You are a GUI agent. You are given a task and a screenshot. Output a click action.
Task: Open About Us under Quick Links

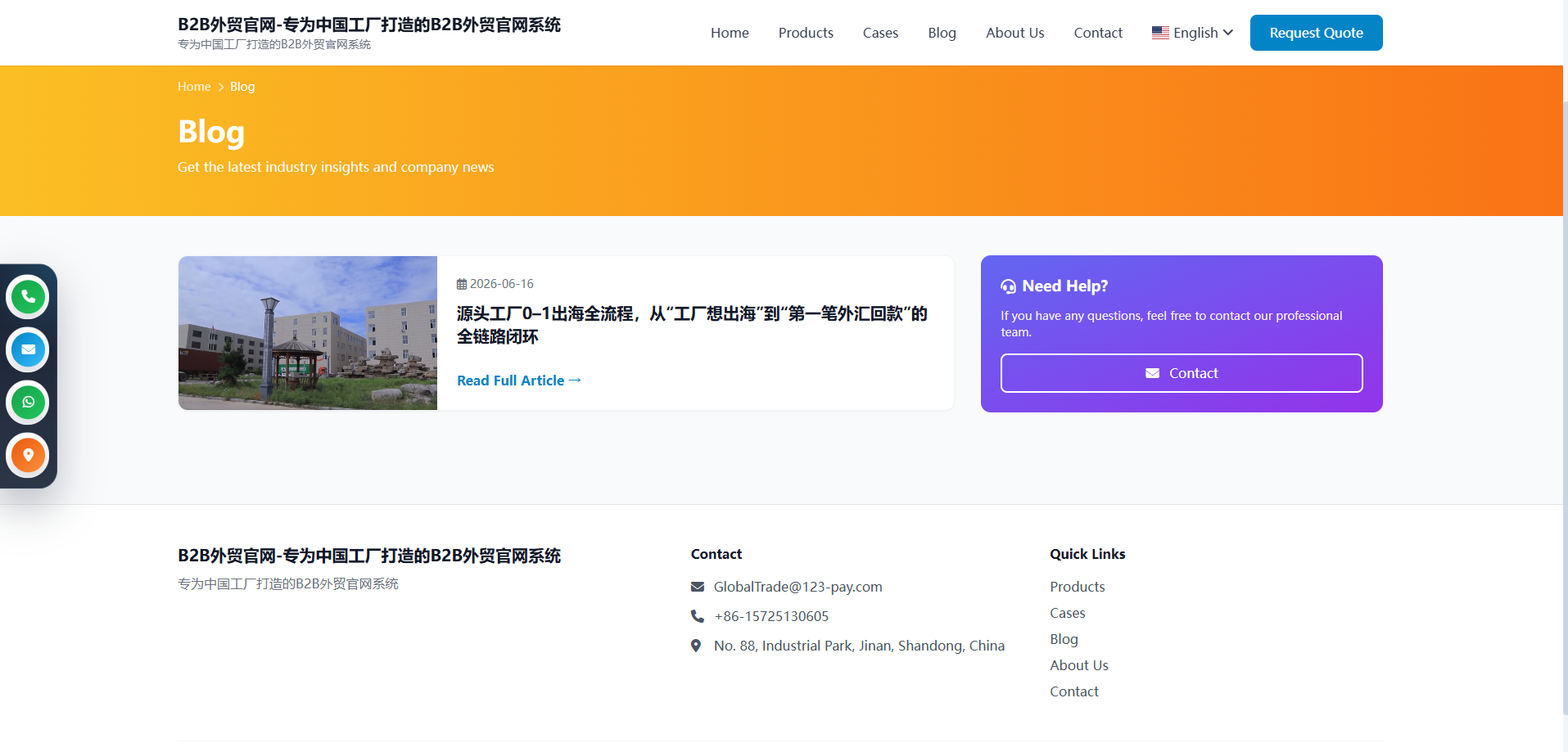tap(1079, 665)
